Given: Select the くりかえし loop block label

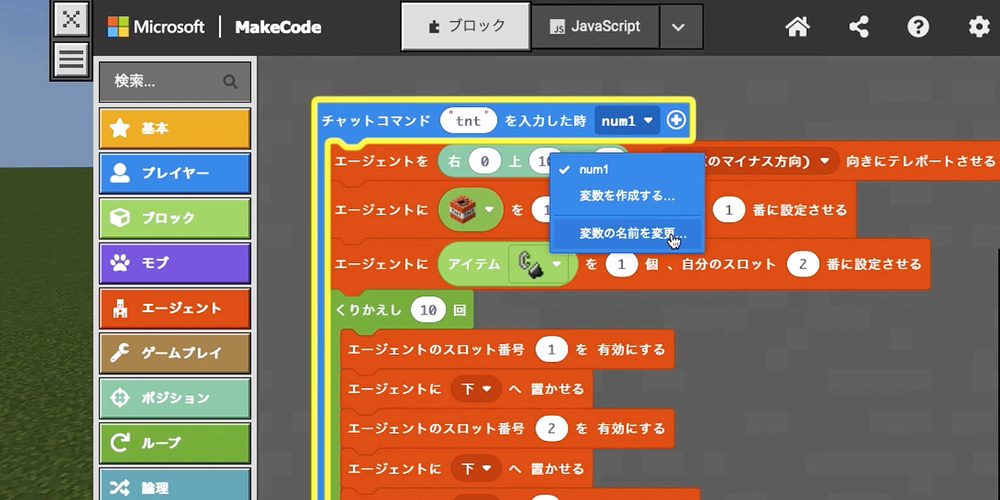Looking at the screenshot, I should [x=369, y=310].
